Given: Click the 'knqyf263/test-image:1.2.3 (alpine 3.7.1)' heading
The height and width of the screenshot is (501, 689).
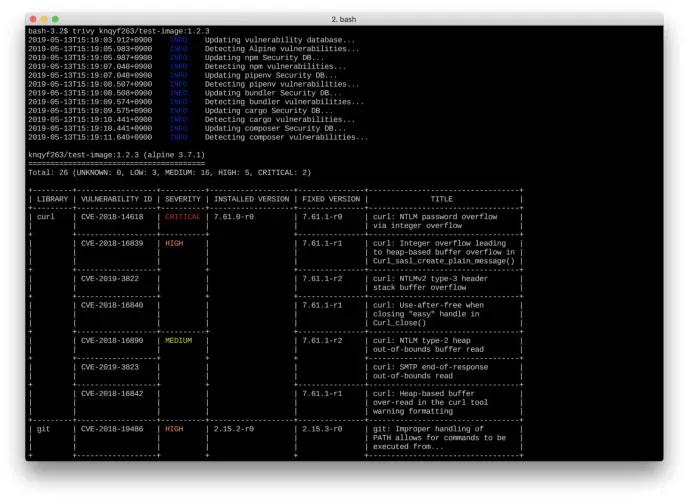Looking at the screenshot, I should [116, 155].
